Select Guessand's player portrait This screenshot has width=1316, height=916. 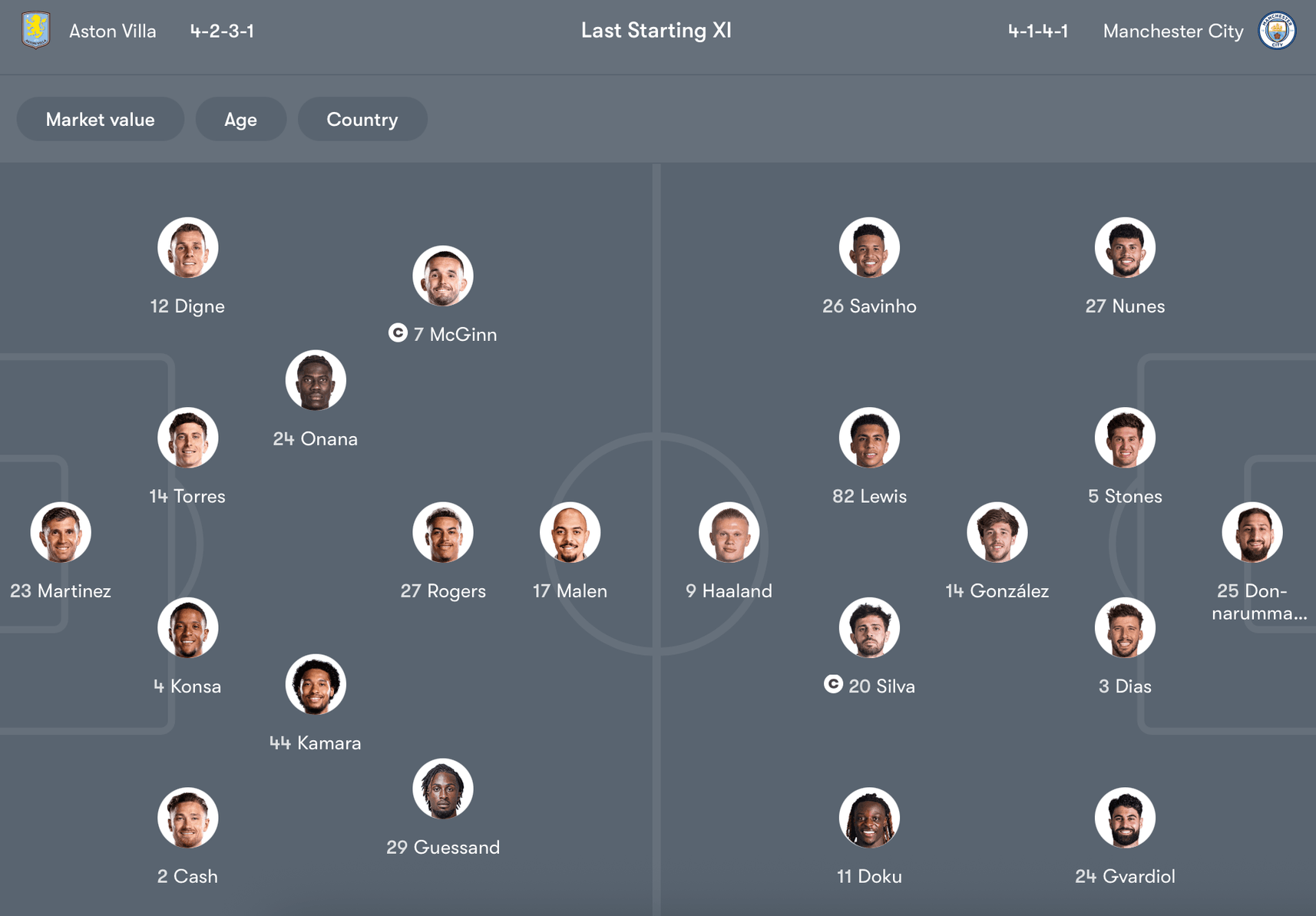(x=443, y=789)
